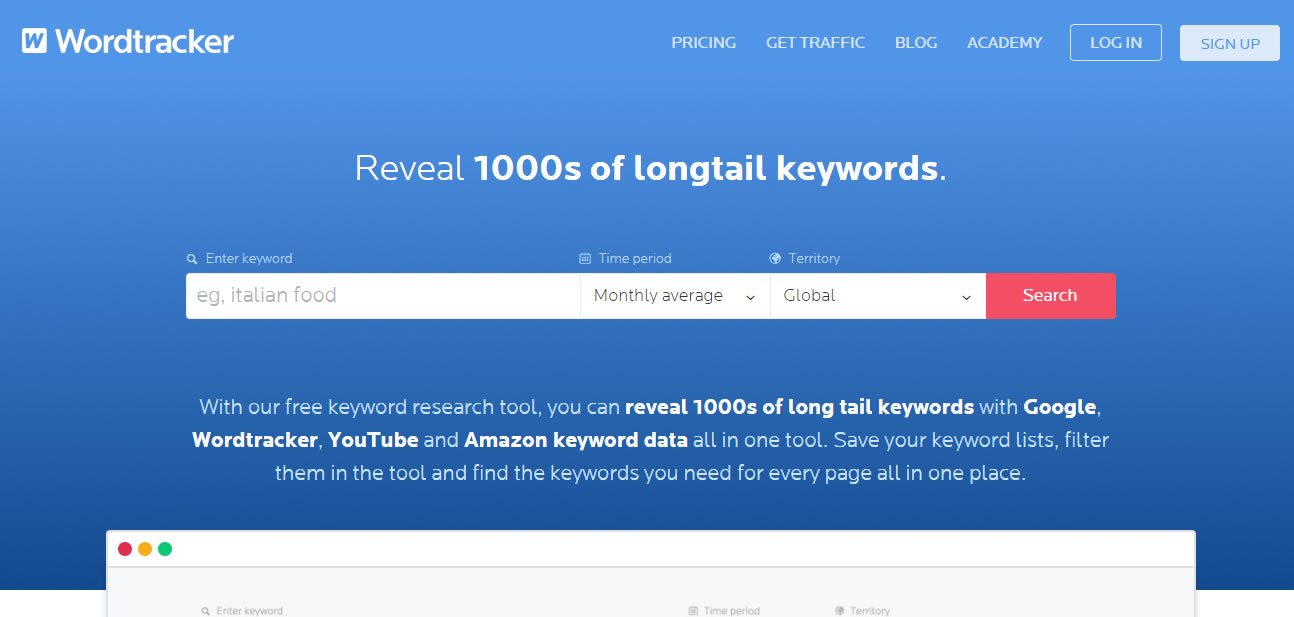Image resolution: width=1294 pixels, height=617 pixels.
Task: Go to Get Traffic in navigation
Action: (815, 43)
